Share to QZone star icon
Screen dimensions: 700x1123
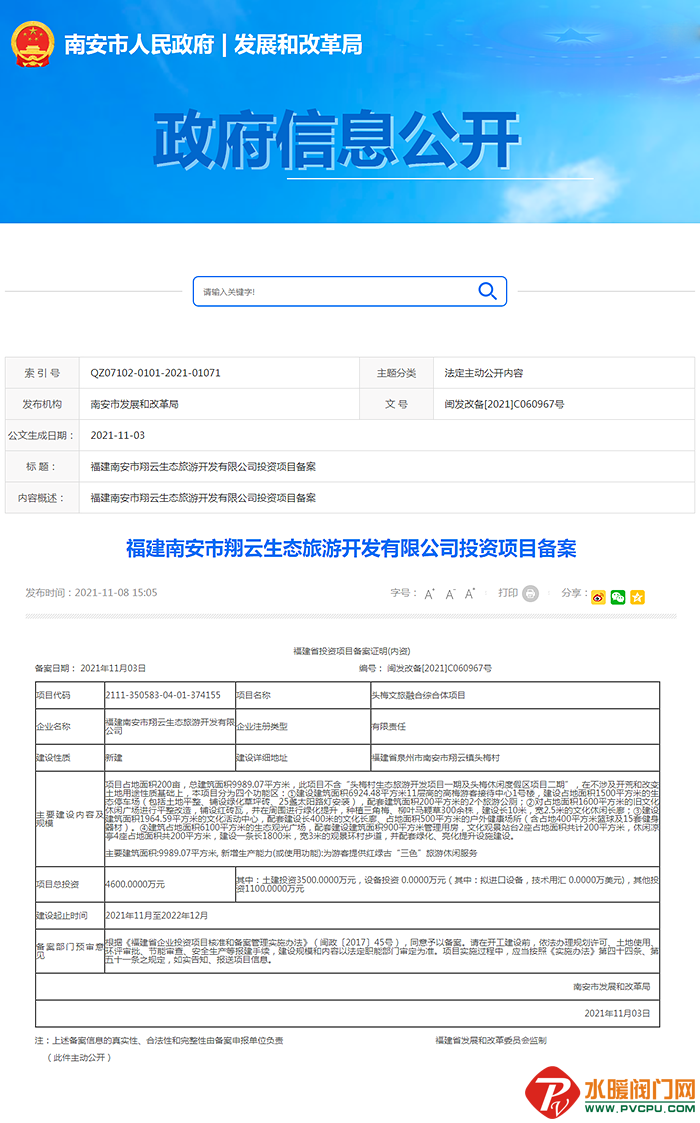click(637, 597)
